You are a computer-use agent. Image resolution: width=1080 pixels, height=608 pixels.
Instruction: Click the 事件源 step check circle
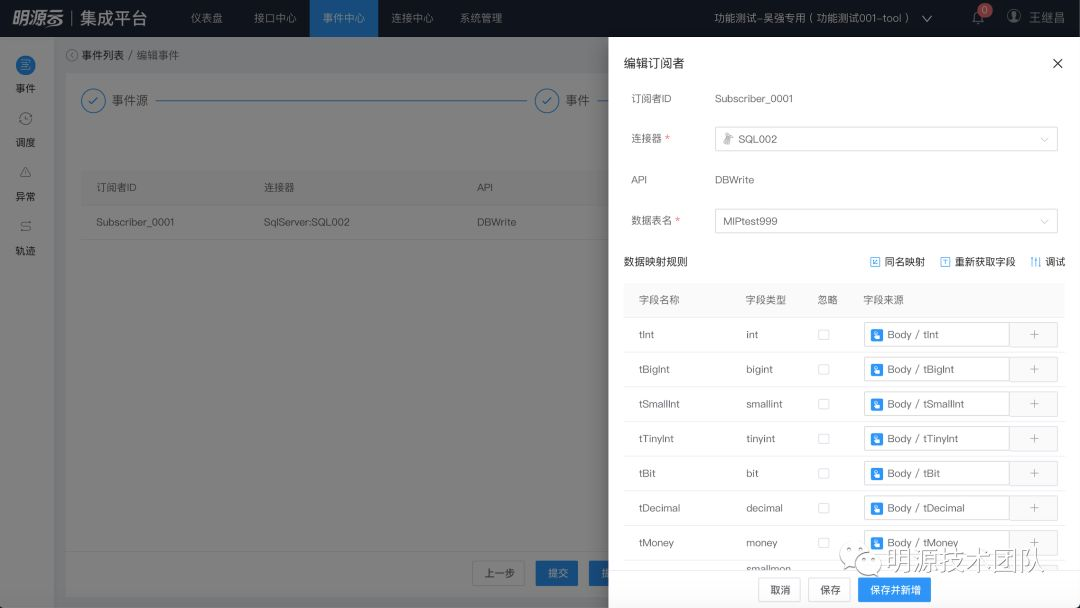coord(93,101)
